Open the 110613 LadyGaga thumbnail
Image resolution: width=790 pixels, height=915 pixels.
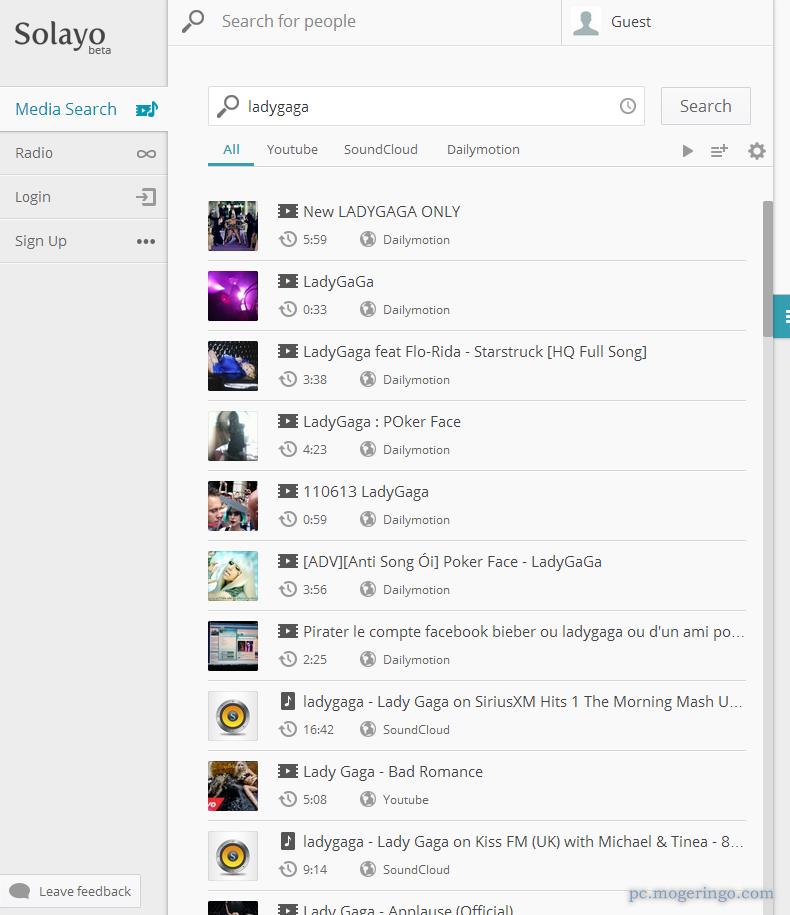(x=233, y=506)
